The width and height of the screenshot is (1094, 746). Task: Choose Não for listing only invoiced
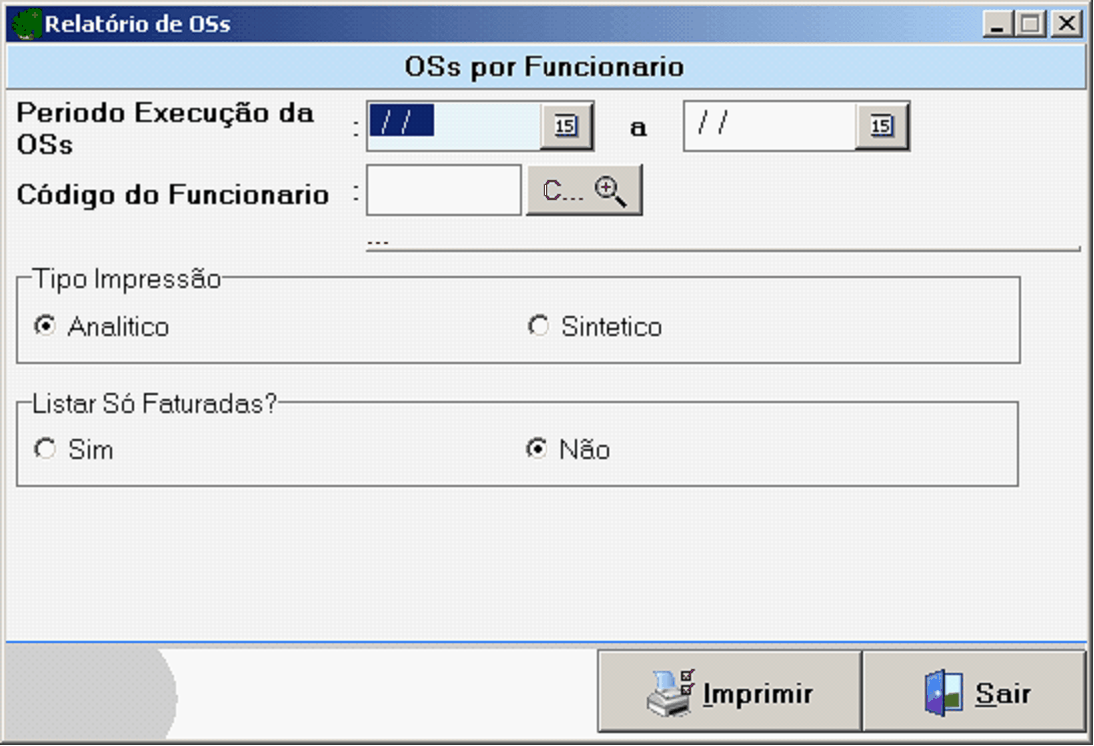[x=537, y=450]
